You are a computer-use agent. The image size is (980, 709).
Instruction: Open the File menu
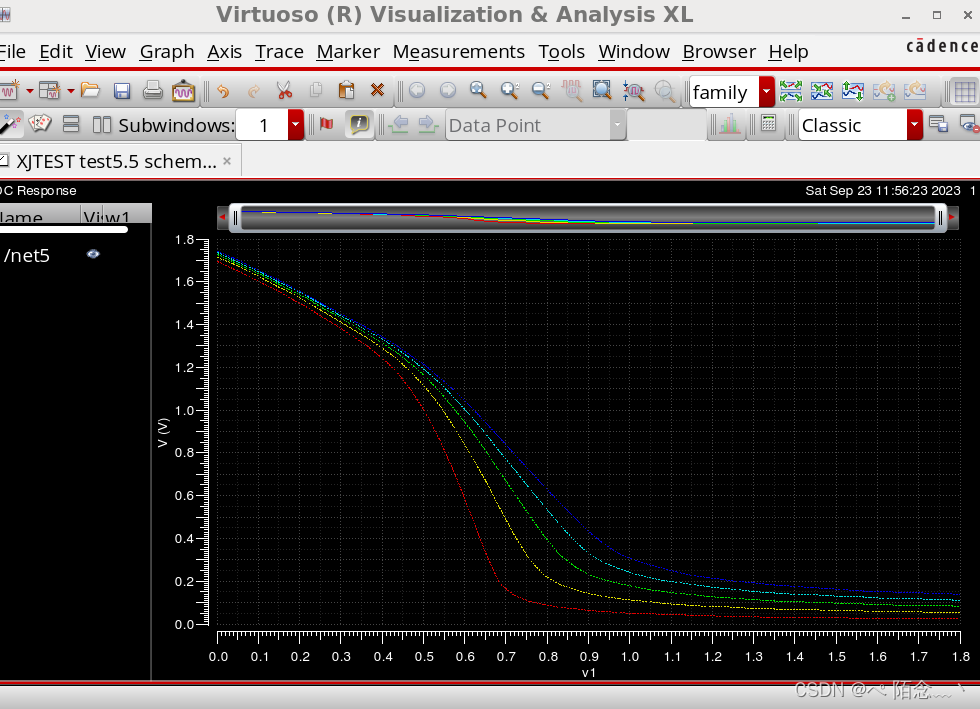[12, 52]
